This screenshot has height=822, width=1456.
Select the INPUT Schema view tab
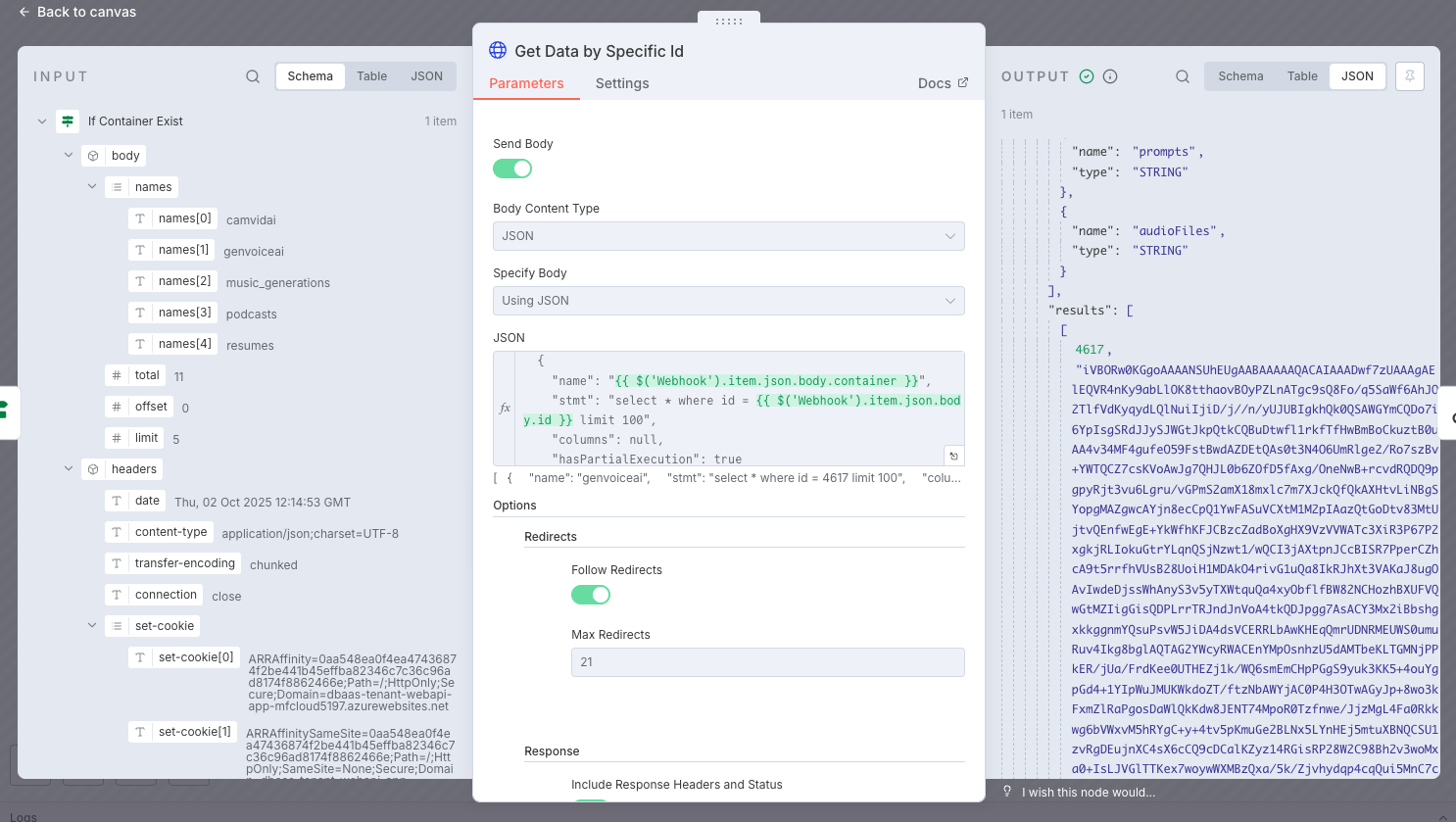tap(311, 76)
